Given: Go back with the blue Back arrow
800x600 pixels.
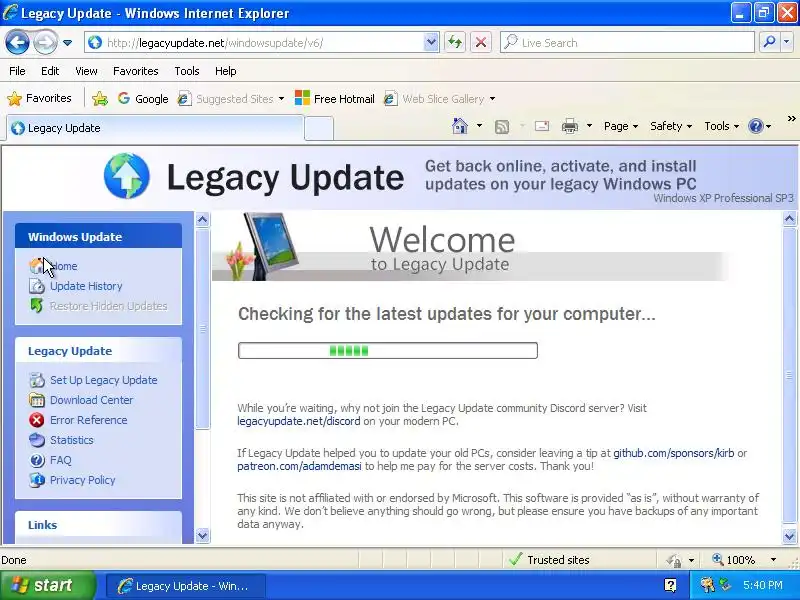Looking at the screenshot, I should click(17, 43).
